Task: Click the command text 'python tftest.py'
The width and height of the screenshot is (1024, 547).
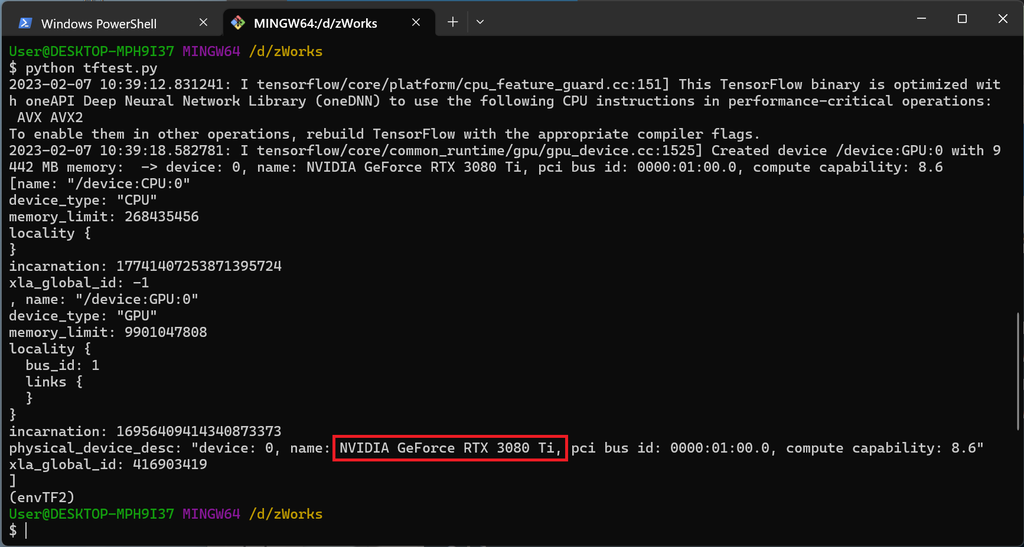Action: pos(91,68)
